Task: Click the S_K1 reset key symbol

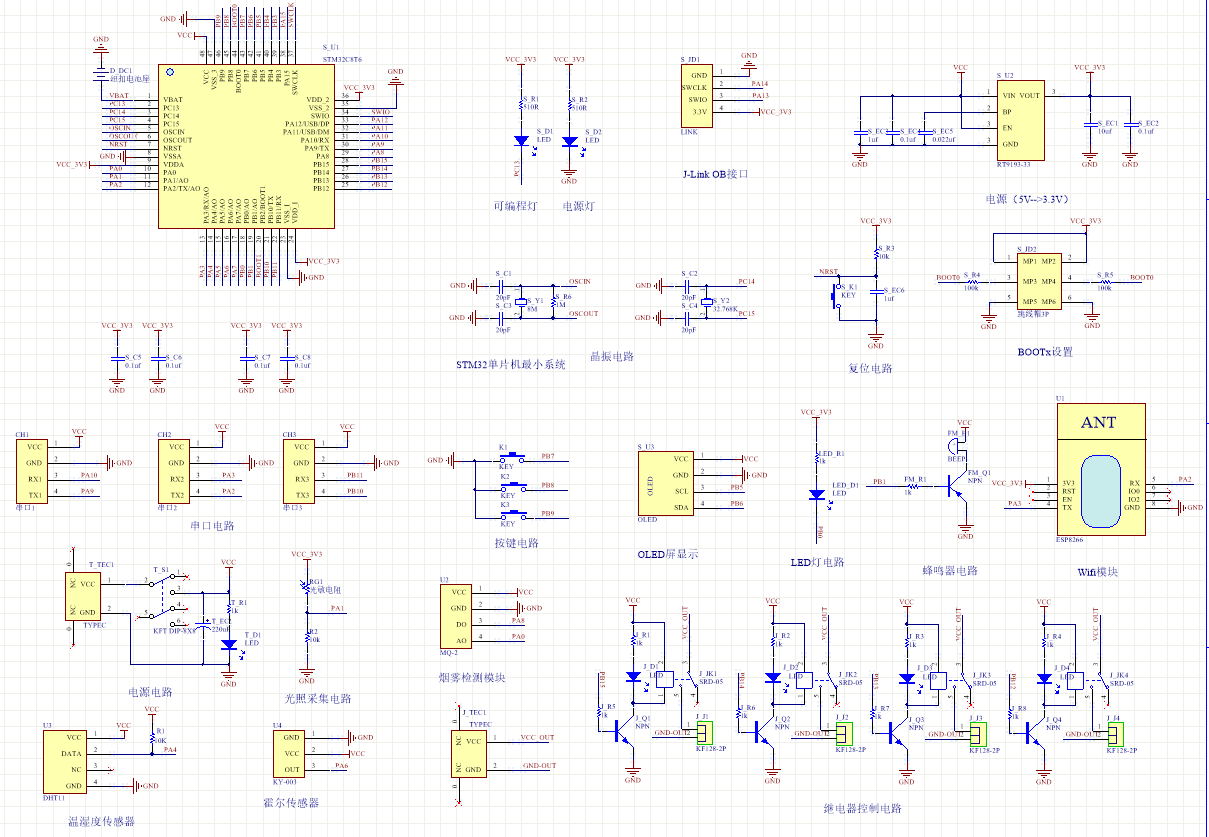Action: [x=840, y=295]
